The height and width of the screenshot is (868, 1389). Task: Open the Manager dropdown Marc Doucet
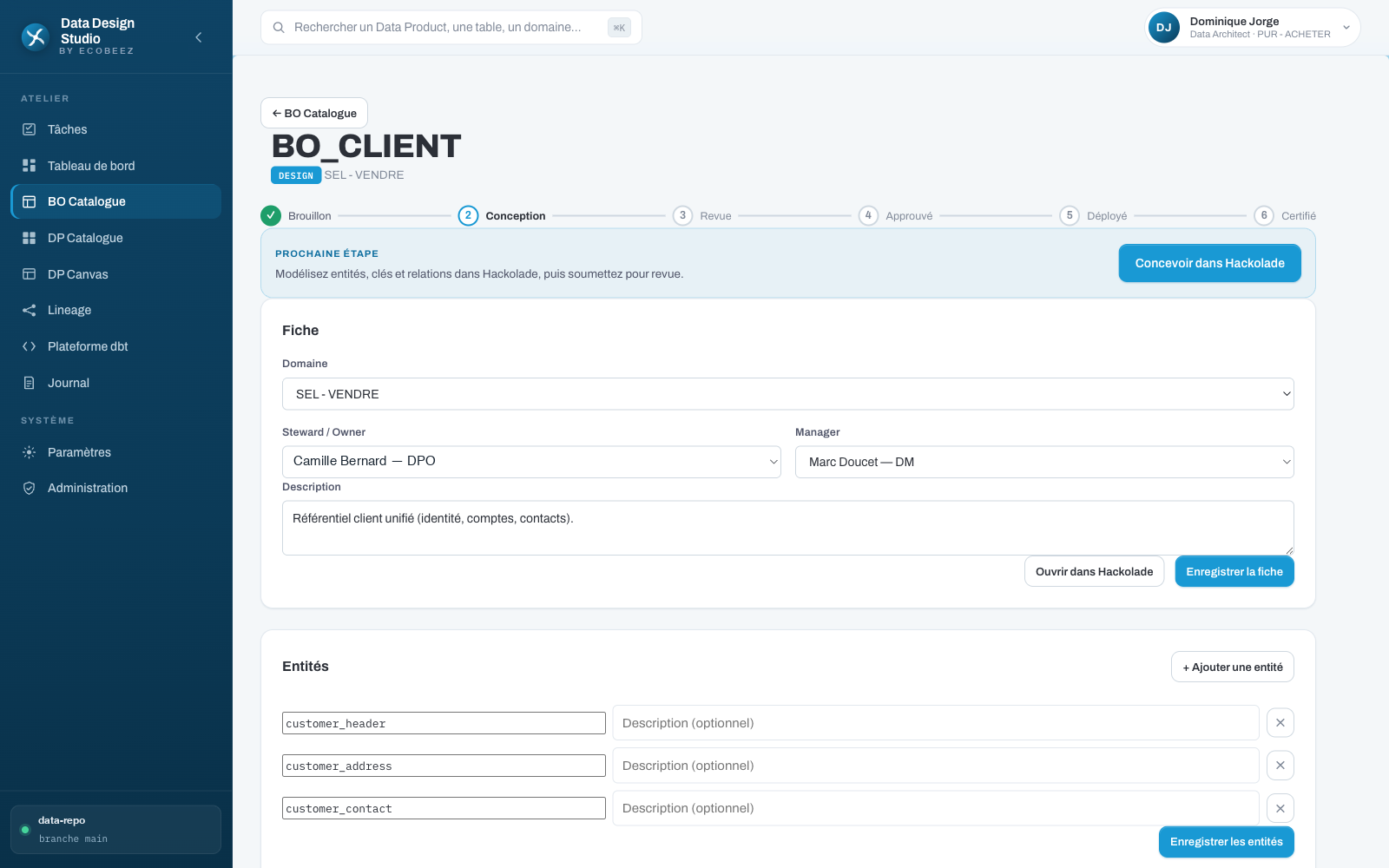[1044, 462]
